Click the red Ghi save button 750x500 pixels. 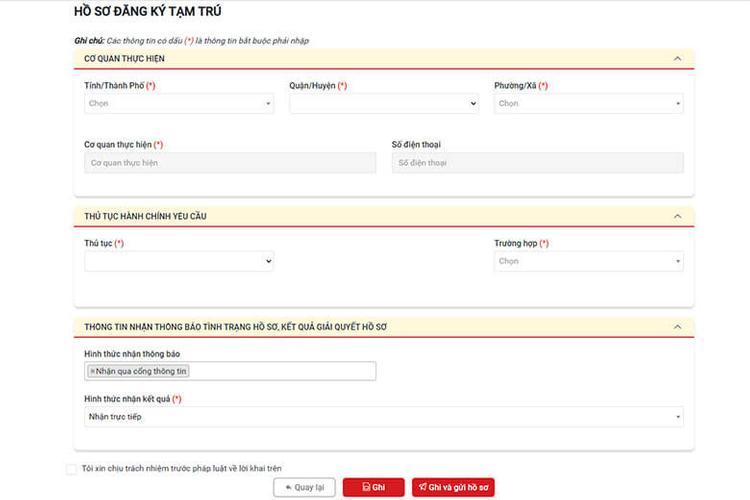373,488
